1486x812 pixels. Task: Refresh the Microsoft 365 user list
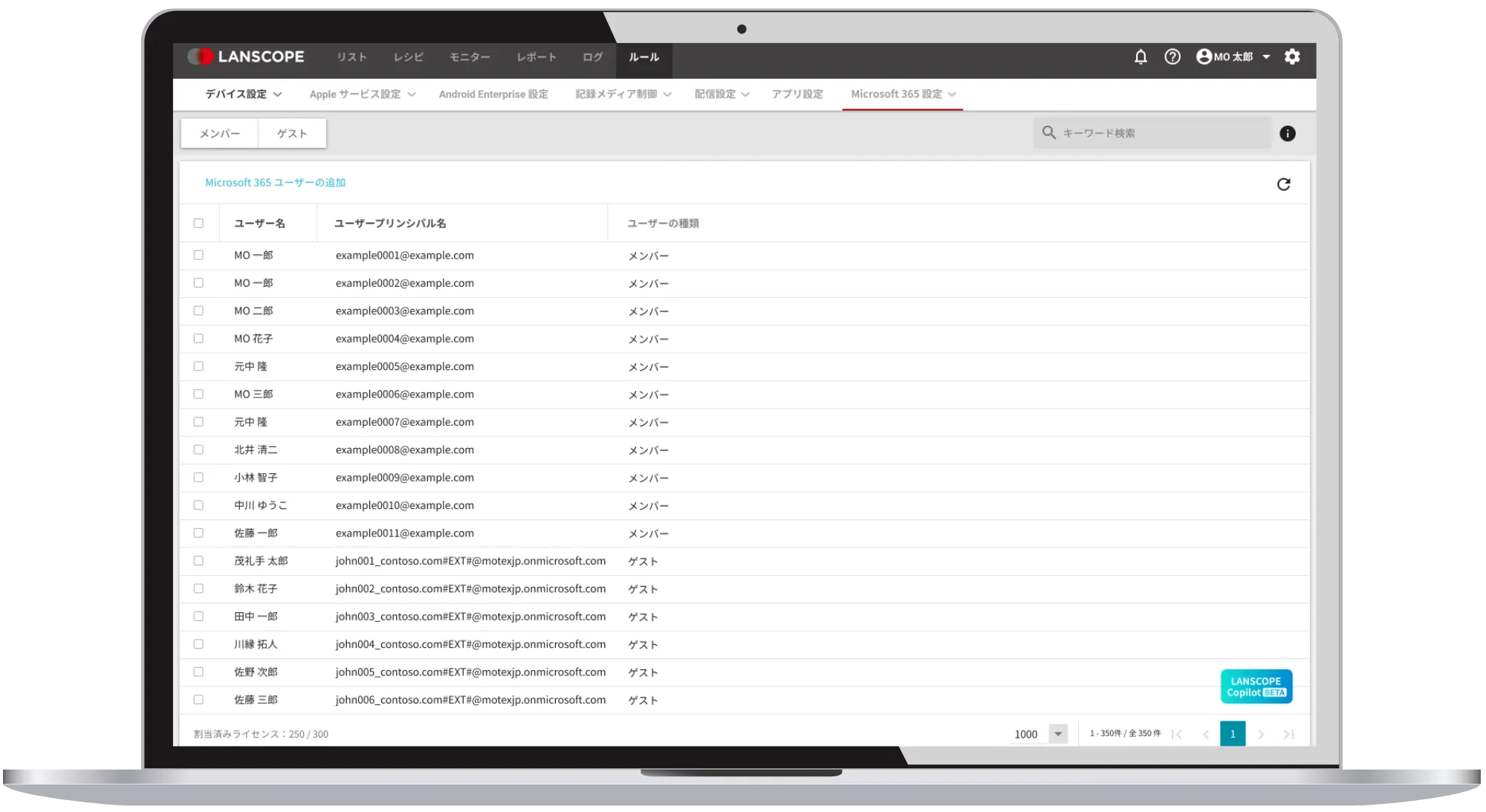(1283, 183)
